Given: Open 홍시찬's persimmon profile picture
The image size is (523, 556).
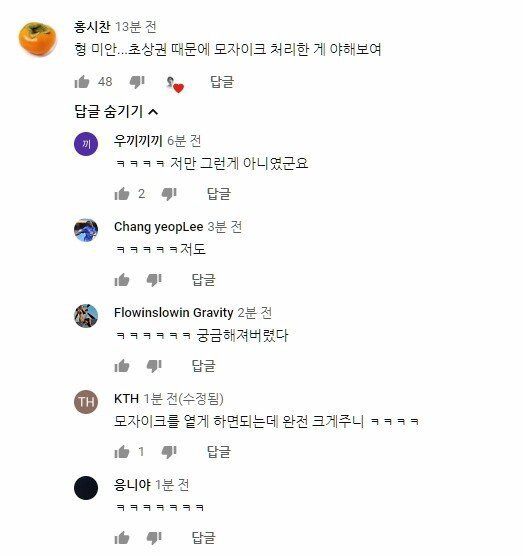Looking at the screenshot, I should coord(38,39).
